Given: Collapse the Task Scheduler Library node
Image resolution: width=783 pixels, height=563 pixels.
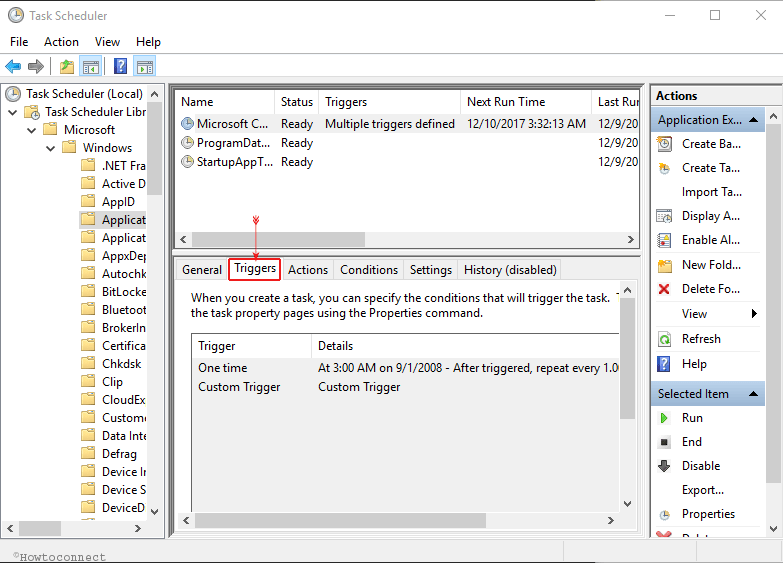Looking at the screenshot, I should click(13, 112).
